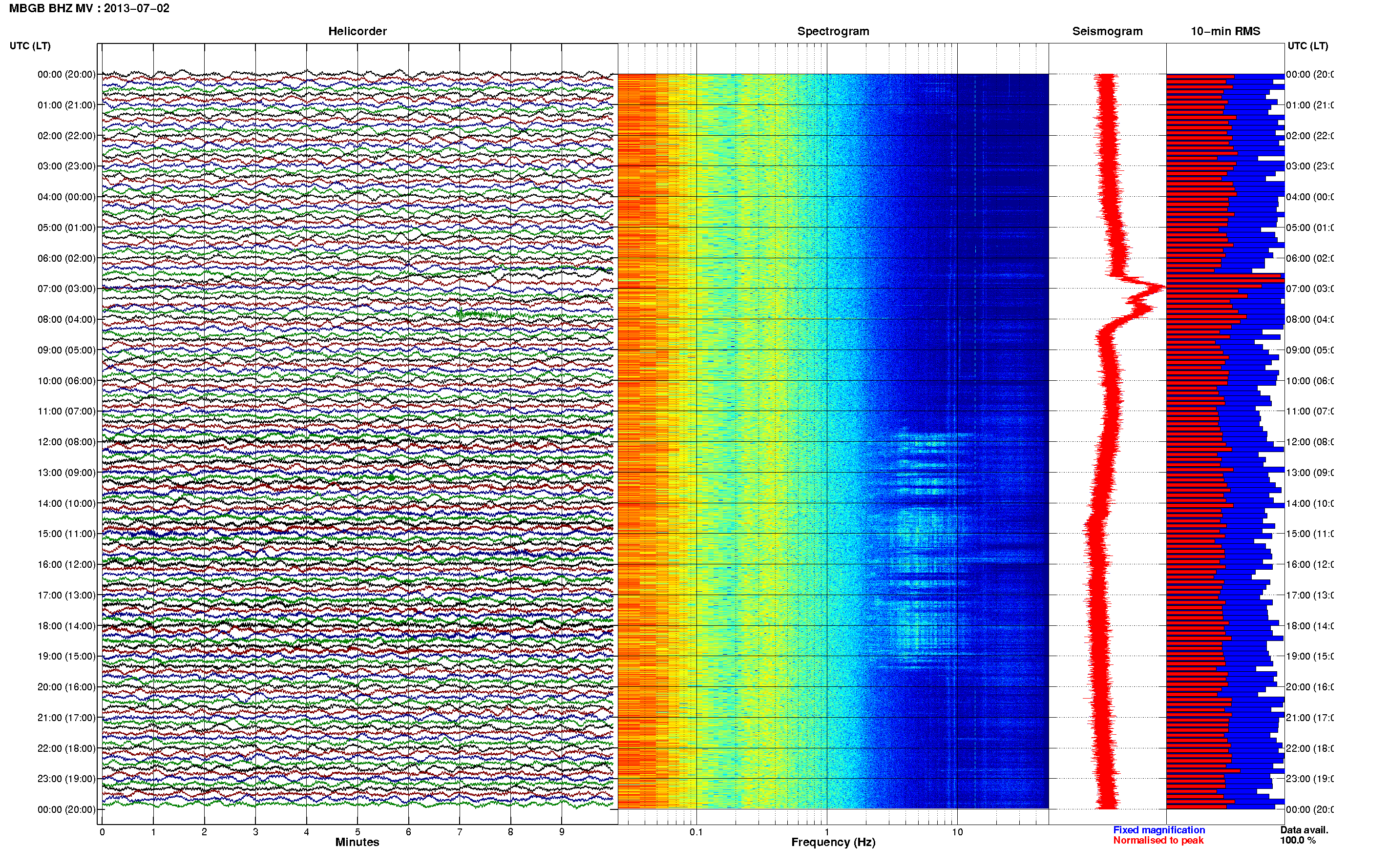Select left axis label 07:00 (03:00)
Image resolution: width=1389 pixels, height=868 pixels.
[66, 288]
